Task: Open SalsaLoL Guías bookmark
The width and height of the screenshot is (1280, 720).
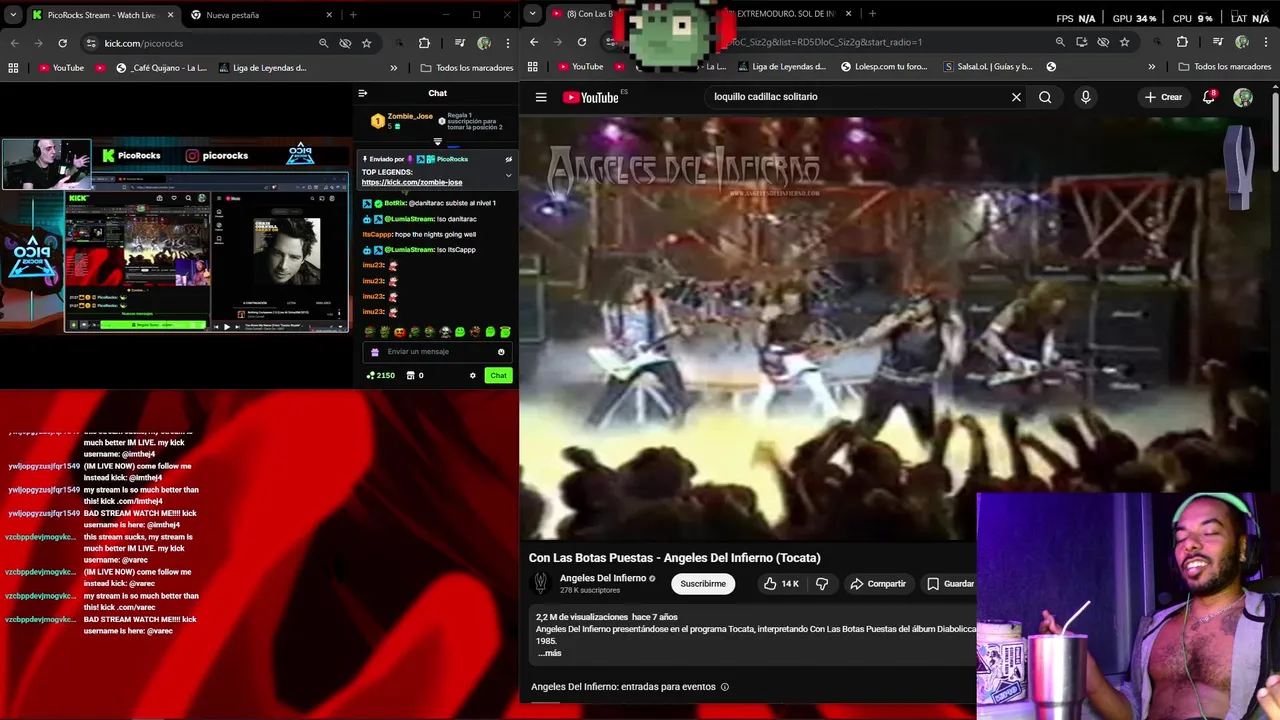Action: (x=989, y=67)
